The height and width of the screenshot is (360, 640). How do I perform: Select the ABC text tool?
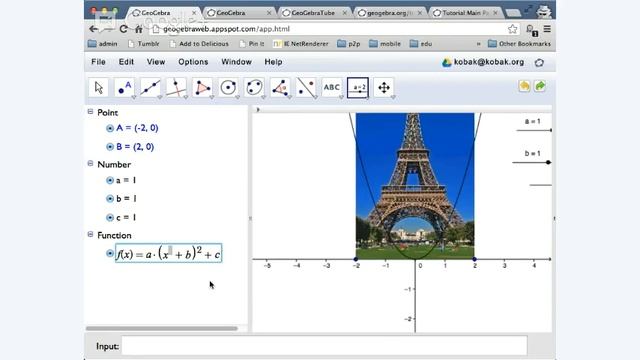click(x=331, y=88)
